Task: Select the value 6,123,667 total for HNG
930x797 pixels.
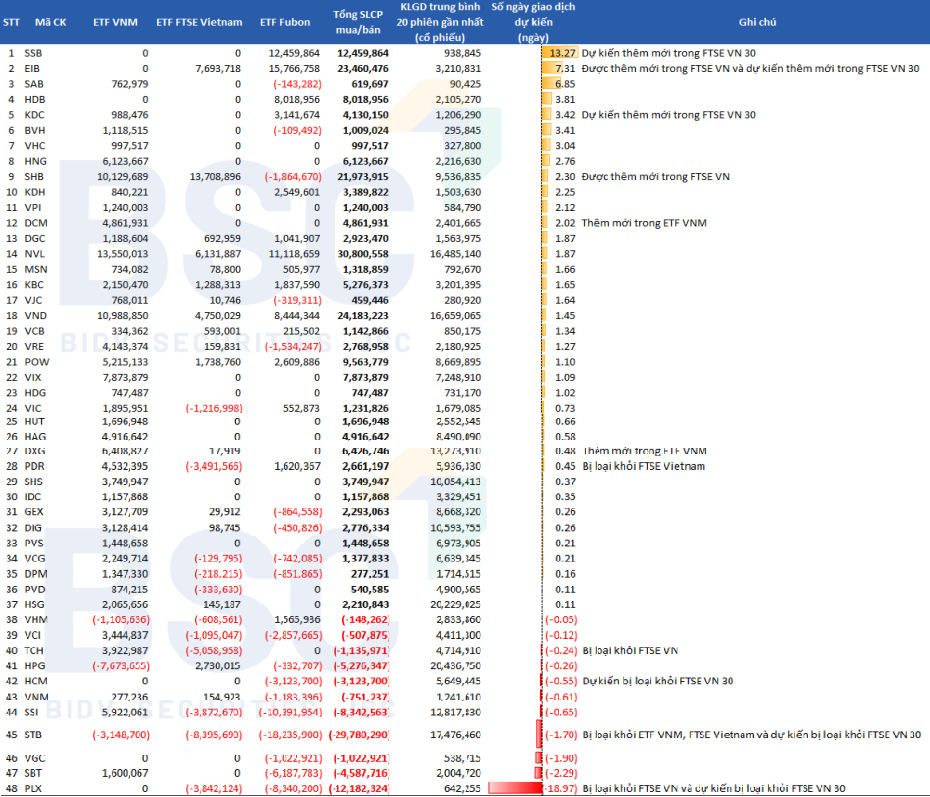Action: coord(365,161)
